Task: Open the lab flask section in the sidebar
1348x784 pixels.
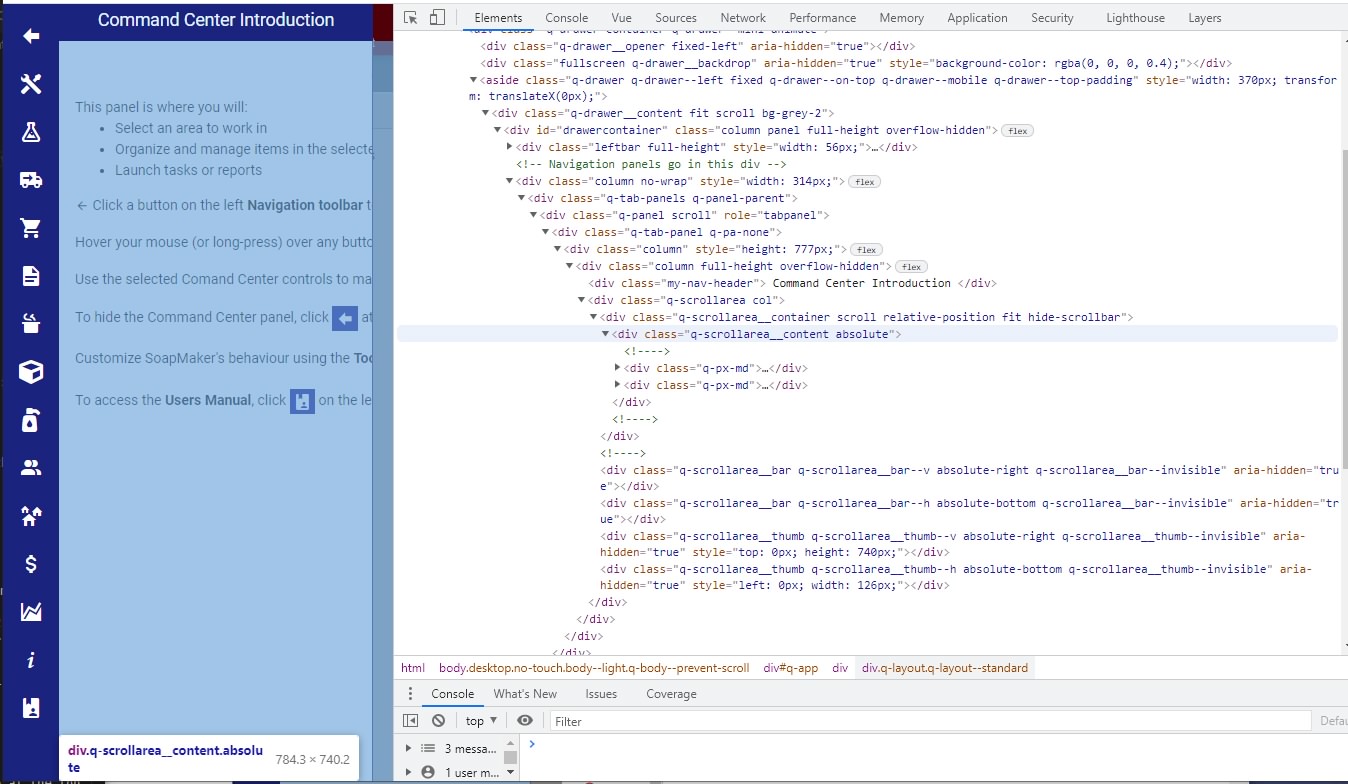Action: coord(31,131)
